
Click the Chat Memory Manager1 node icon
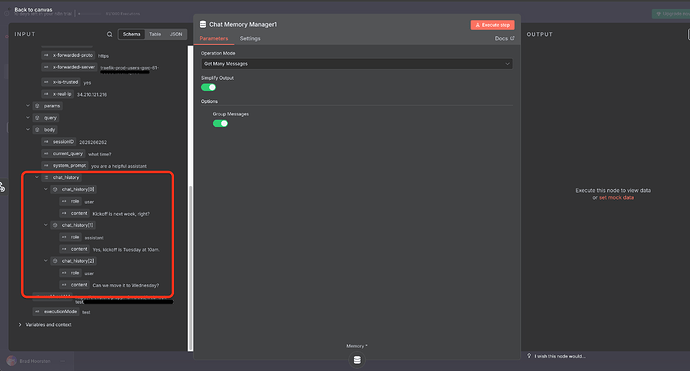click(x=203, y=25)
